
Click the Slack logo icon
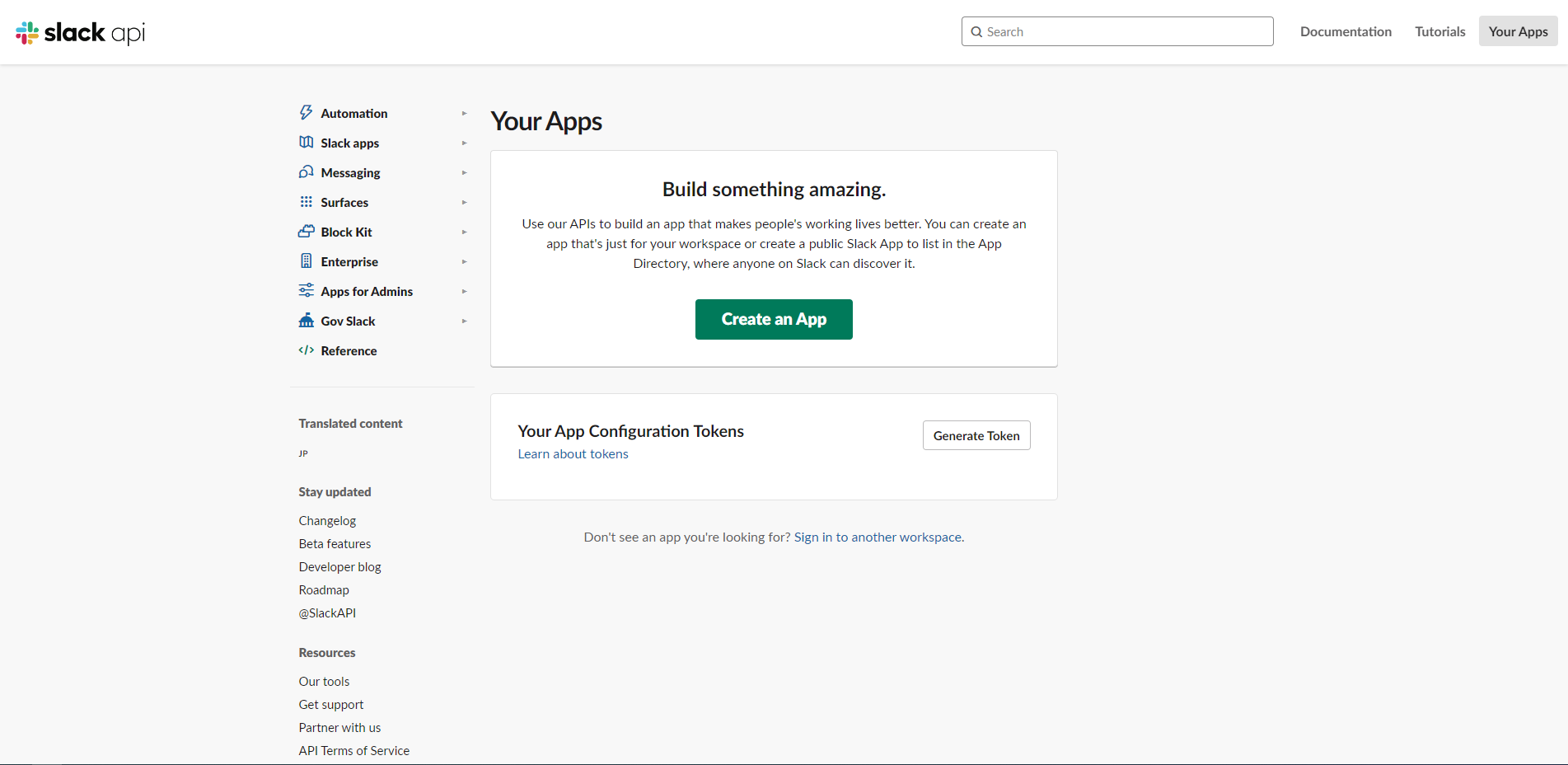tap(27, 32)
